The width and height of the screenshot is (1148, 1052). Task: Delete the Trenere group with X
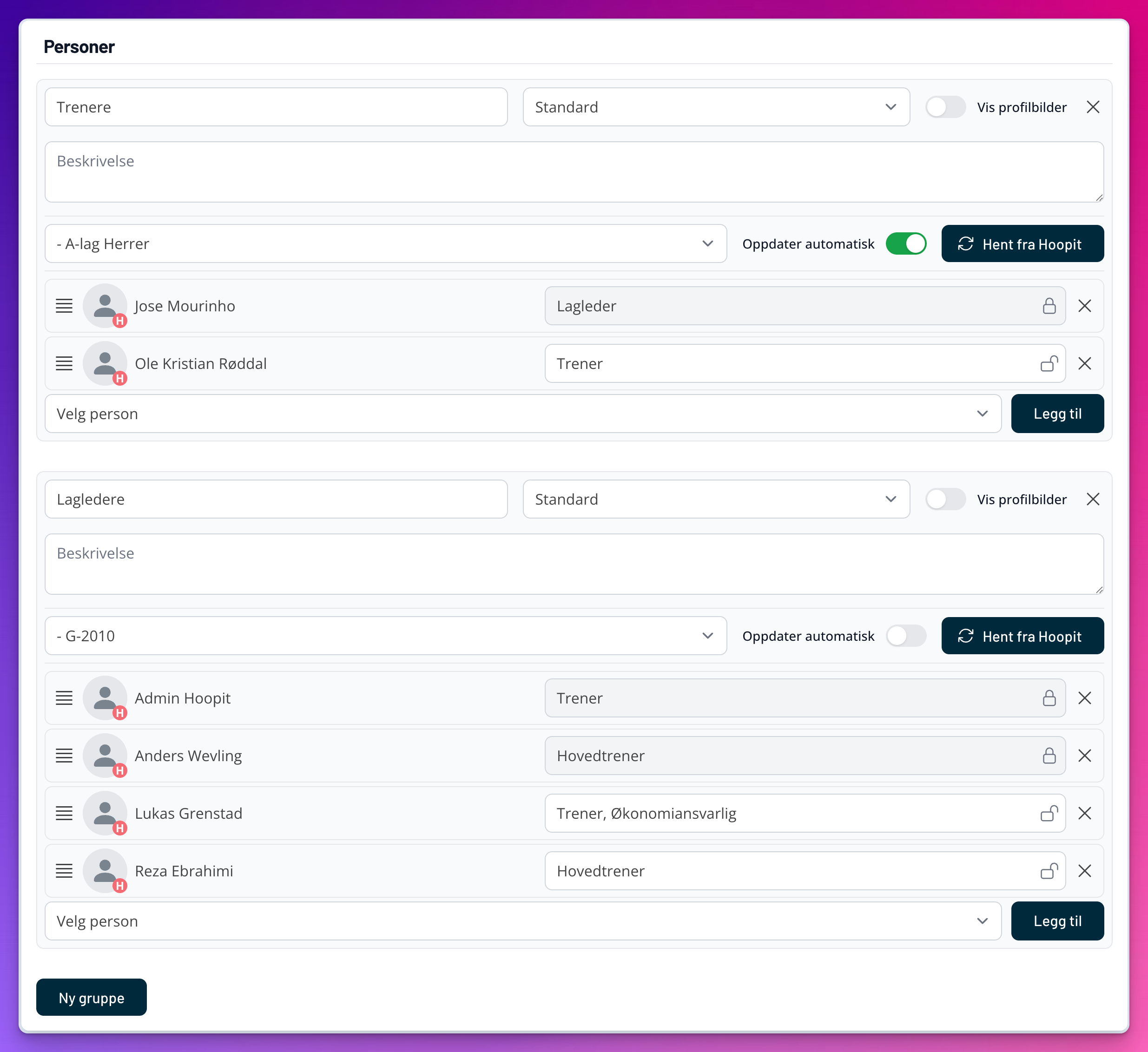[1092, 107]
